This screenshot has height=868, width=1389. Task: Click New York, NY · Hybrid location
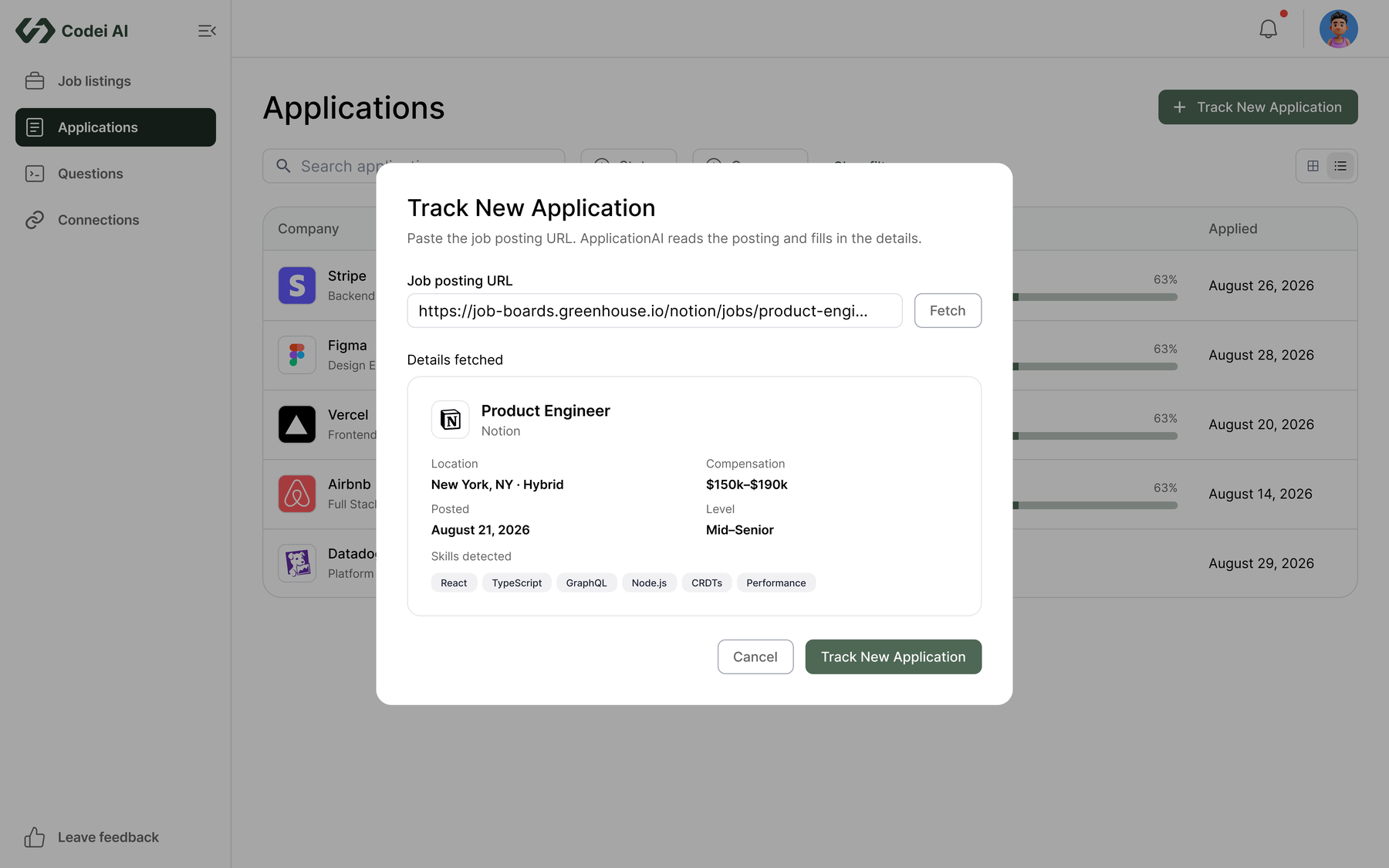click(x=498, y=485)
